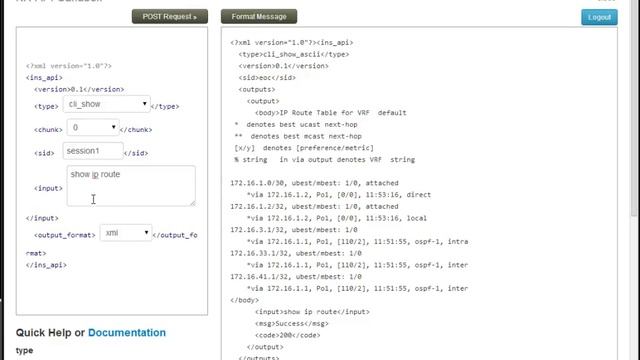Click the ospf-1, intra route line
Image resolution: width=640 pixels, height=360 pixels.
tap(358, 242)
